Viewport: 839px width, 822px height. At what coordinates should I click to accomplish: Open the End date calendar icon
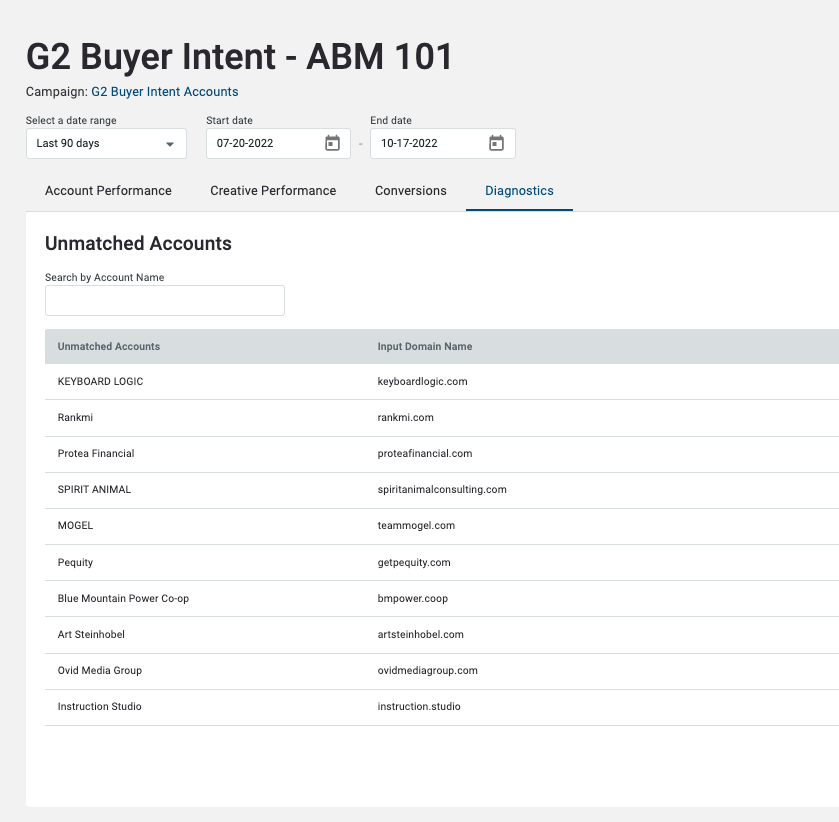pyautogui.click(x=497, y=143)
